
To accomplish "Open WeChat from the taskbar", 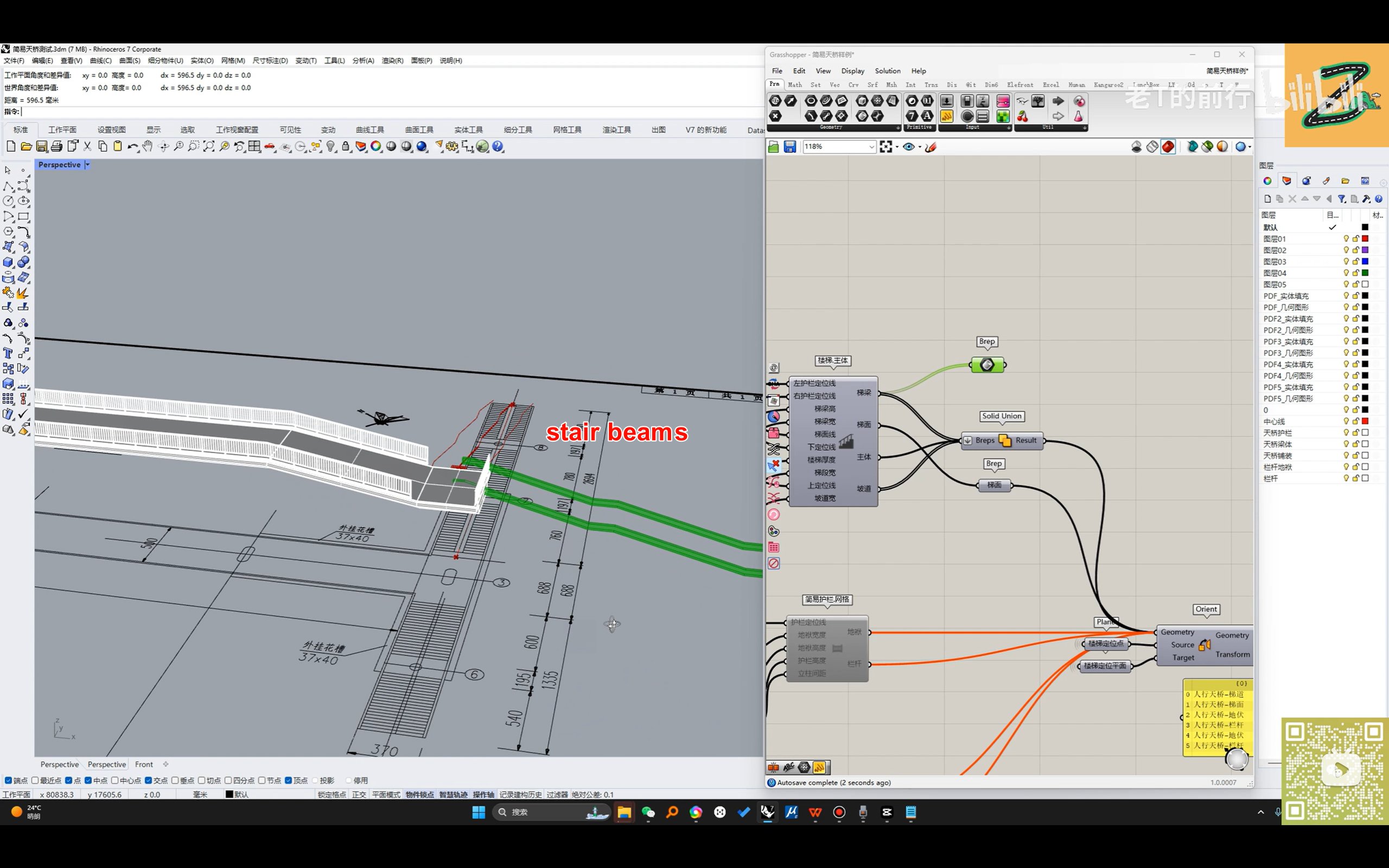I will [x=648, y=812].
